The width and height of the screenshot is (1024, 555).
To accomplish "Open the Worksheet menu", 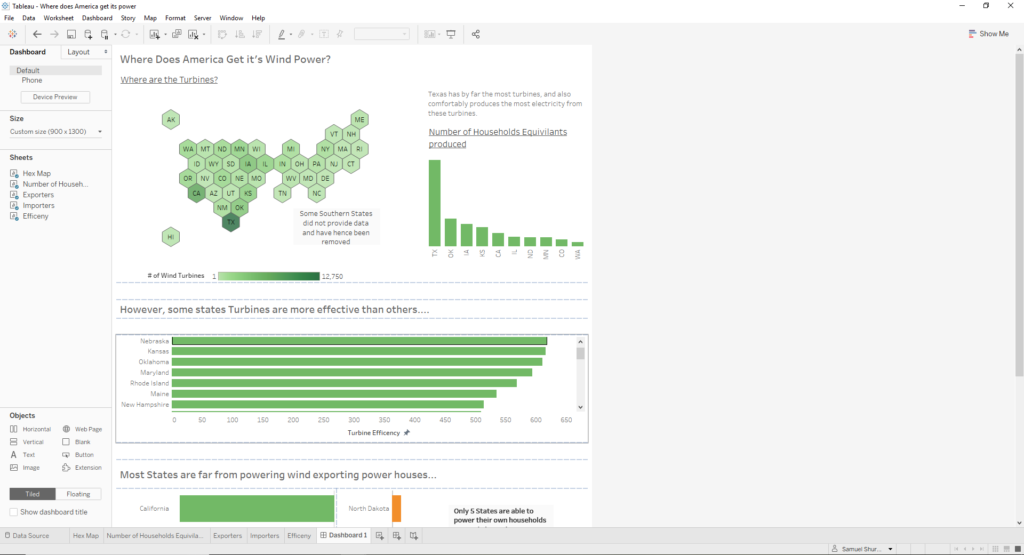I will 57,18.
